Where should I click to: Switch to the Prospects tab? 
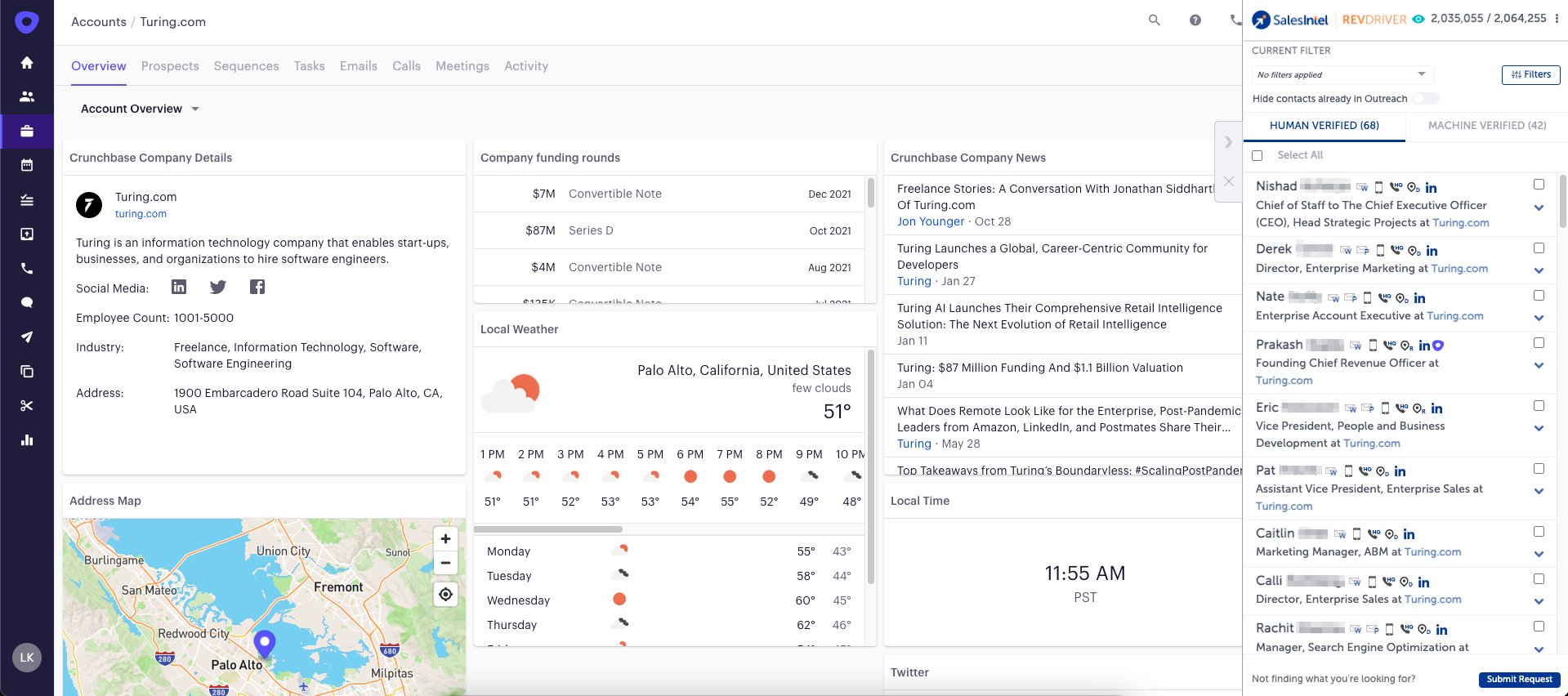pos(170,66)
